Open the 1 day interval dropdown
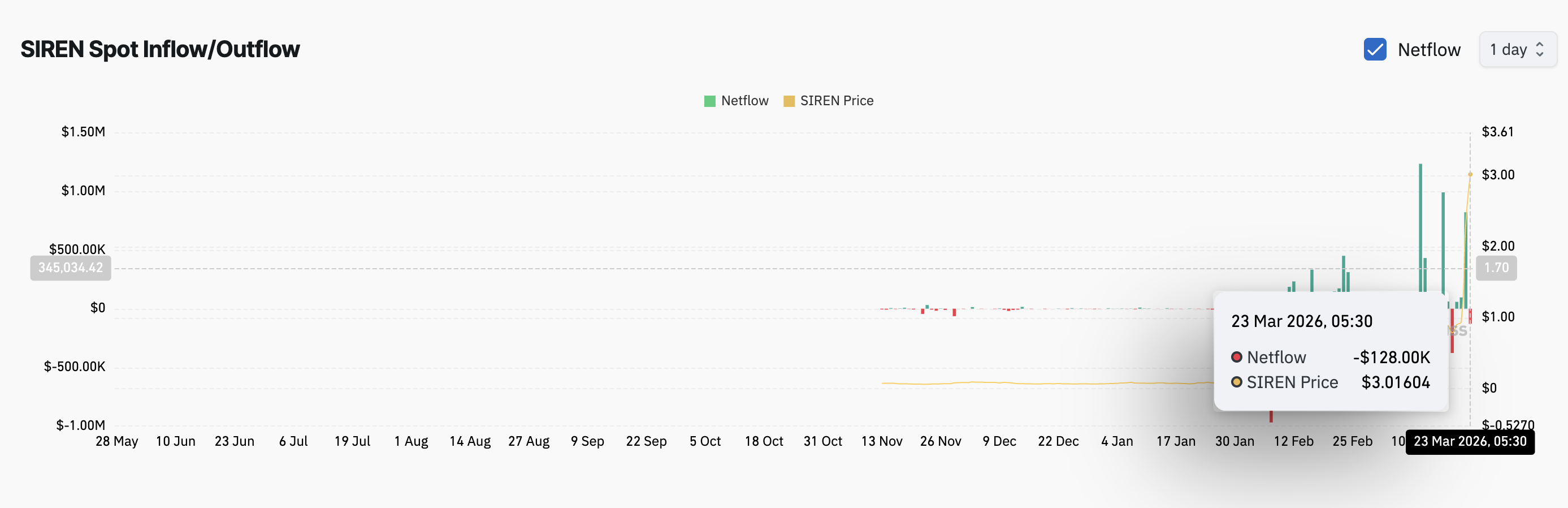Image resolution: width=1568 pixels, height=508 pixels. pos(1517,49)
